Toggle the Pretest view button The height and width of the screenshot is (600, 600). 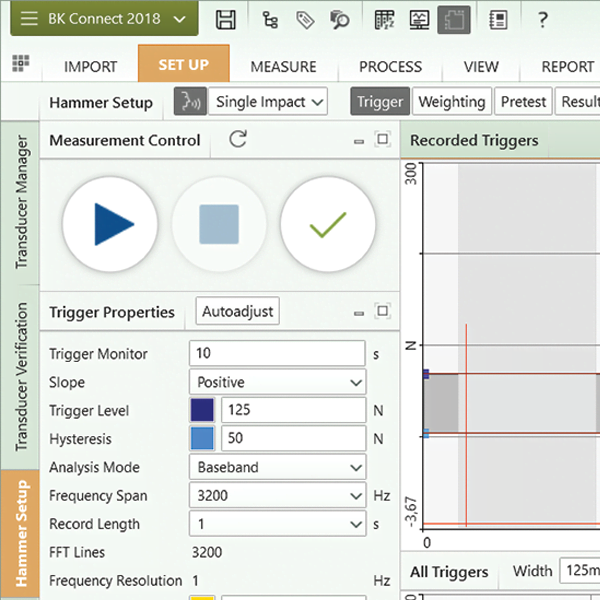click(523, 101)
